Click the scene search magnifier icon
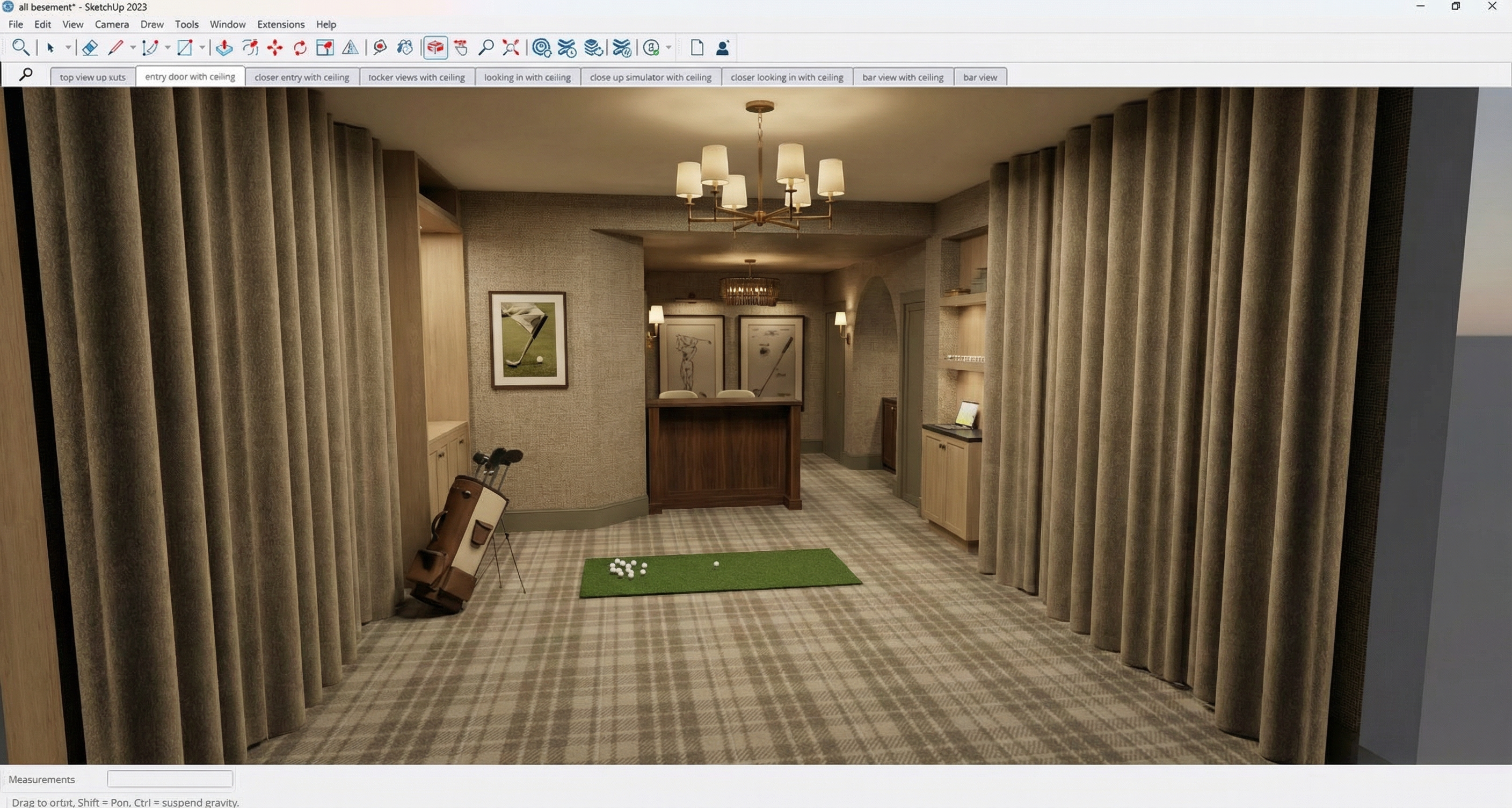1512x808 pixels. tap(25, 75)
